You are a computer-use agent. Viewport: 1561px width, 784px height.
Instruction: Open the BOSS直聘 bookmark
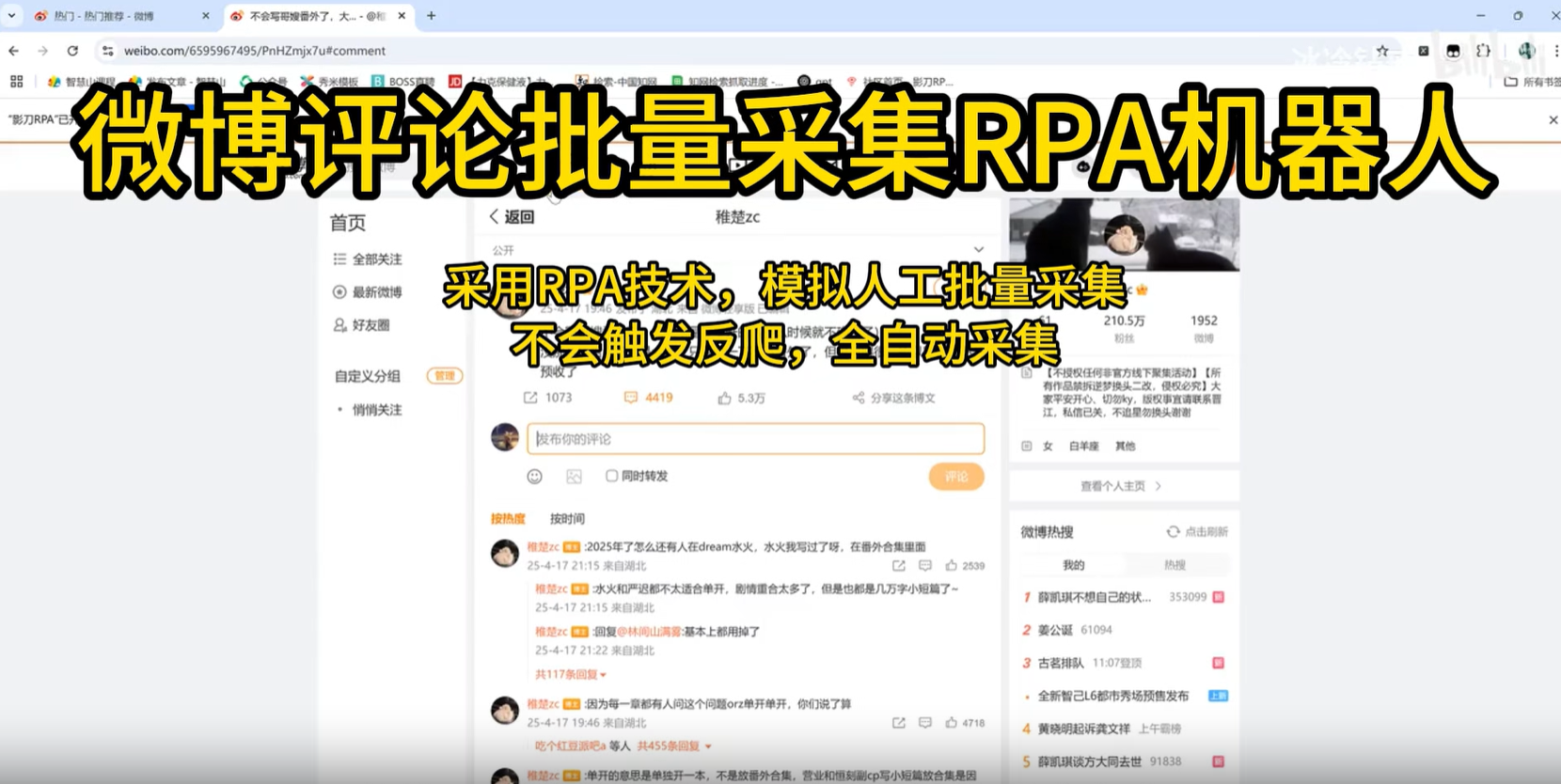point(402,82)
